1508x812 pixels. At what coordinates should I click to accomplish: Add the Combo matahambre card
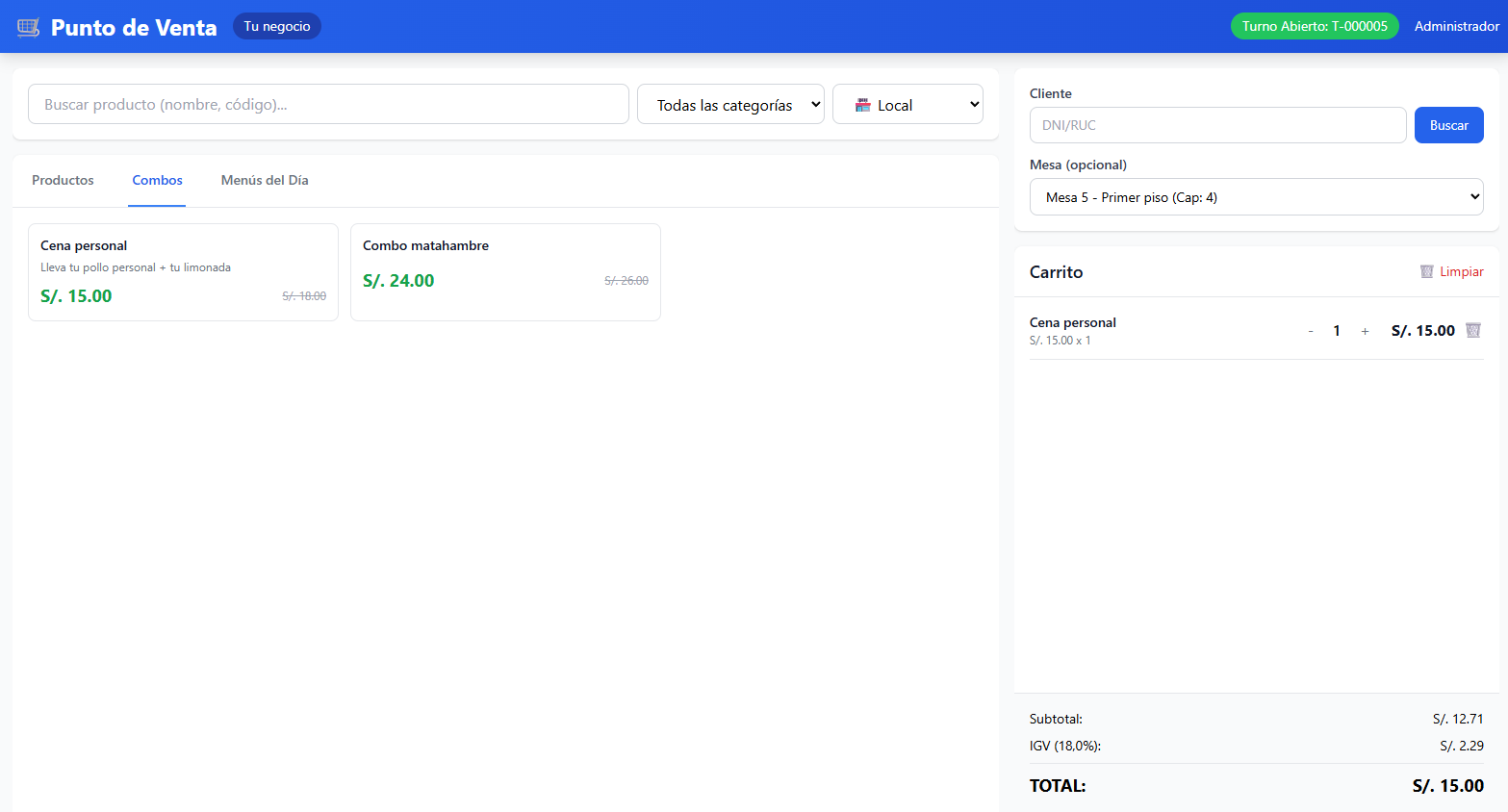pyautogui.click(x=505, y=272)
